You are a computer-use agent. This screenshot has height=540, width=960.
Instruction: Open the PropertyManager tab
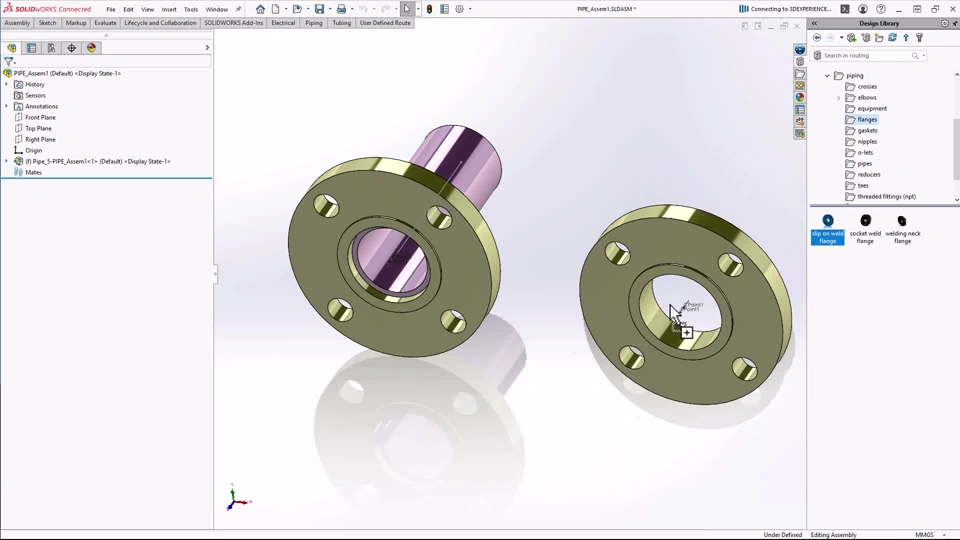[x=31, y=48]
